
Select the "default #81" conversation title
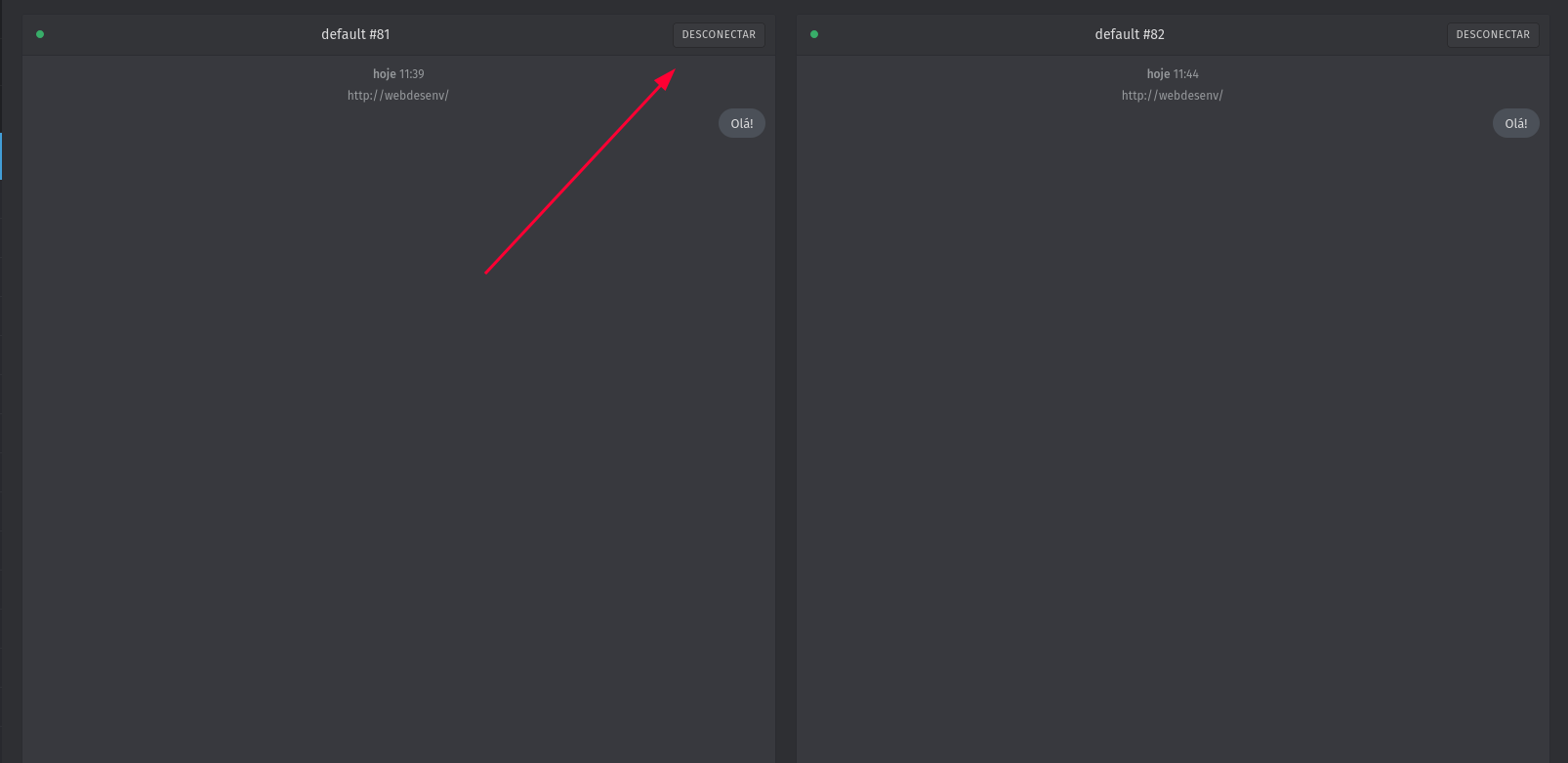[x=355, y=34]
